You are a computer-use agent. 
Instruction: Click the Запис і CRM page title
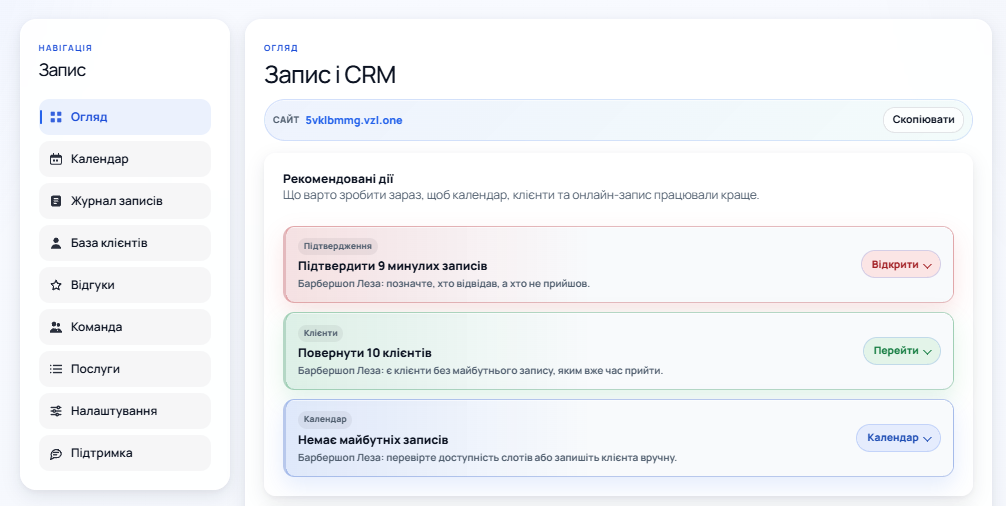pyautogui.click(x=330, y=75)
